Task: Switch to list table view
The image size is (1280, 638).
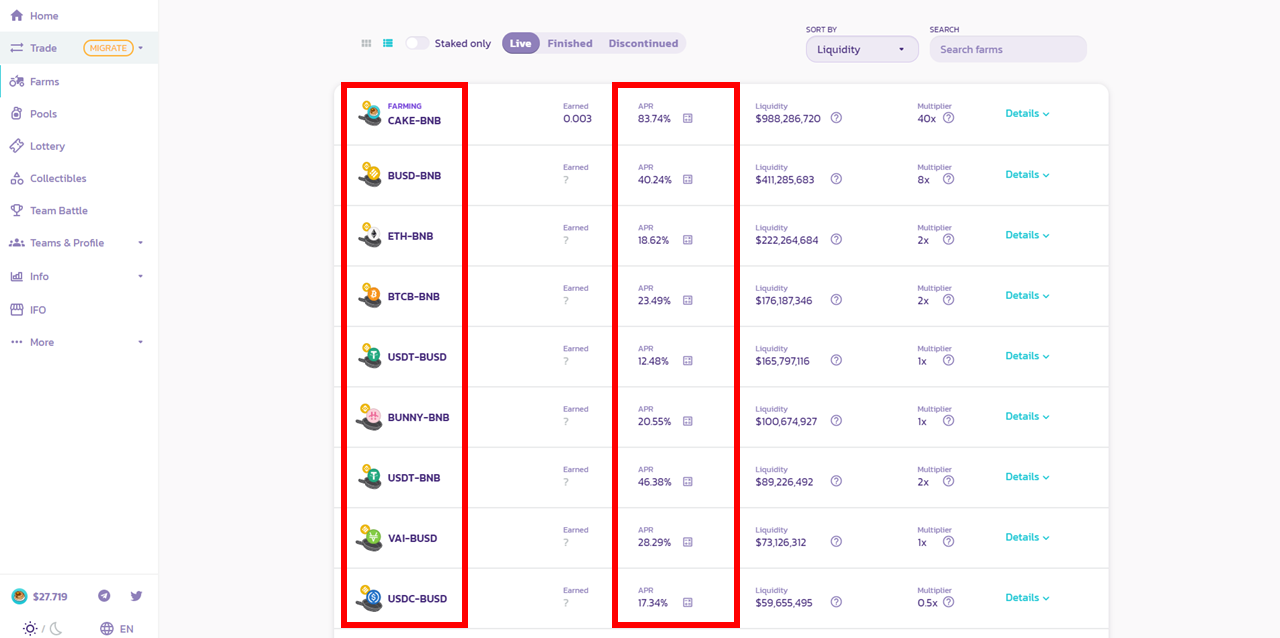Action: tap(388, 43)
